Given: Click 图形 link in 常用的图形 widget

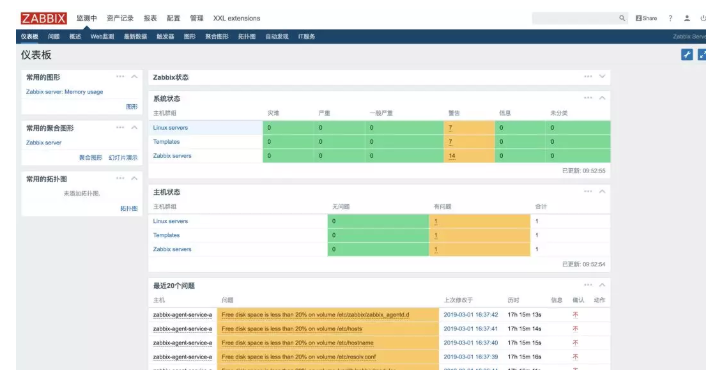Looking at the screenshot, I should coord(132,107).
